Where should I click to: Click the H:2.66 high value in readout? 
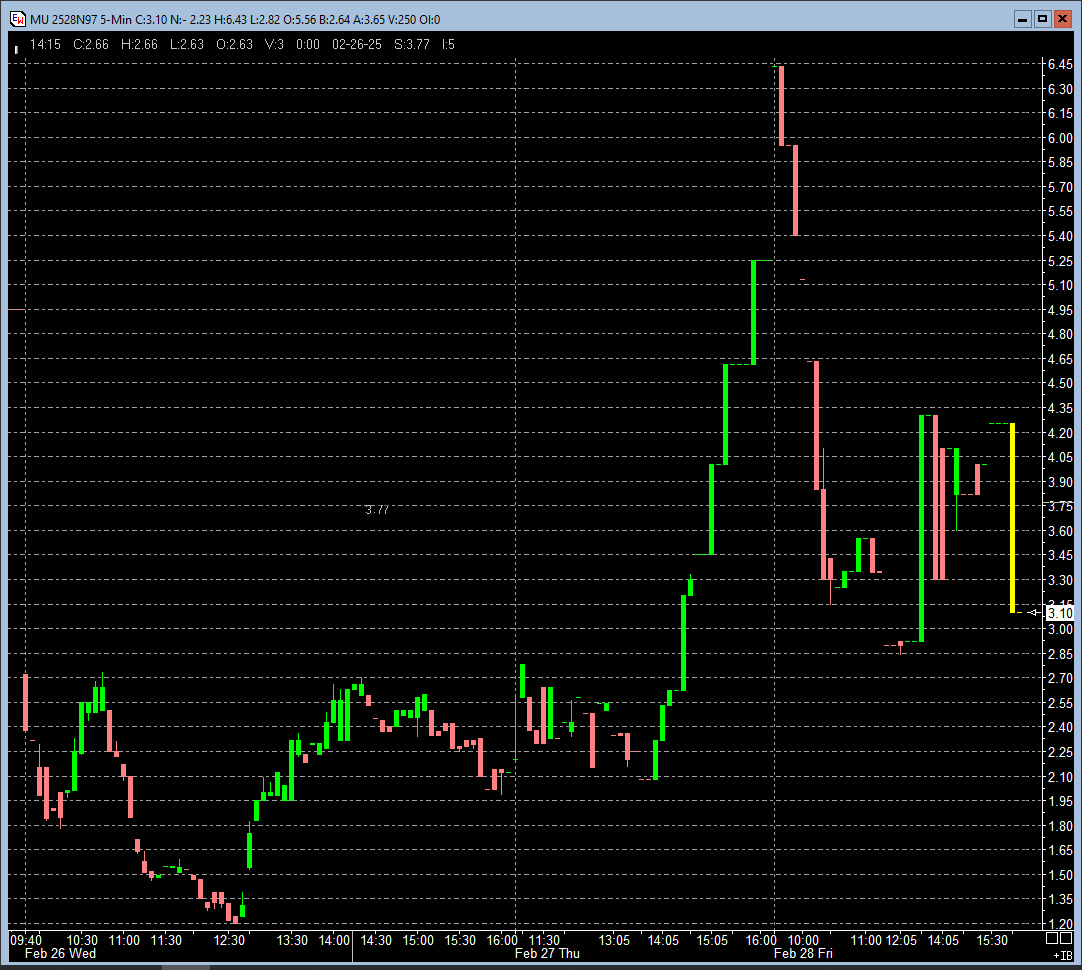click(139, 44)
